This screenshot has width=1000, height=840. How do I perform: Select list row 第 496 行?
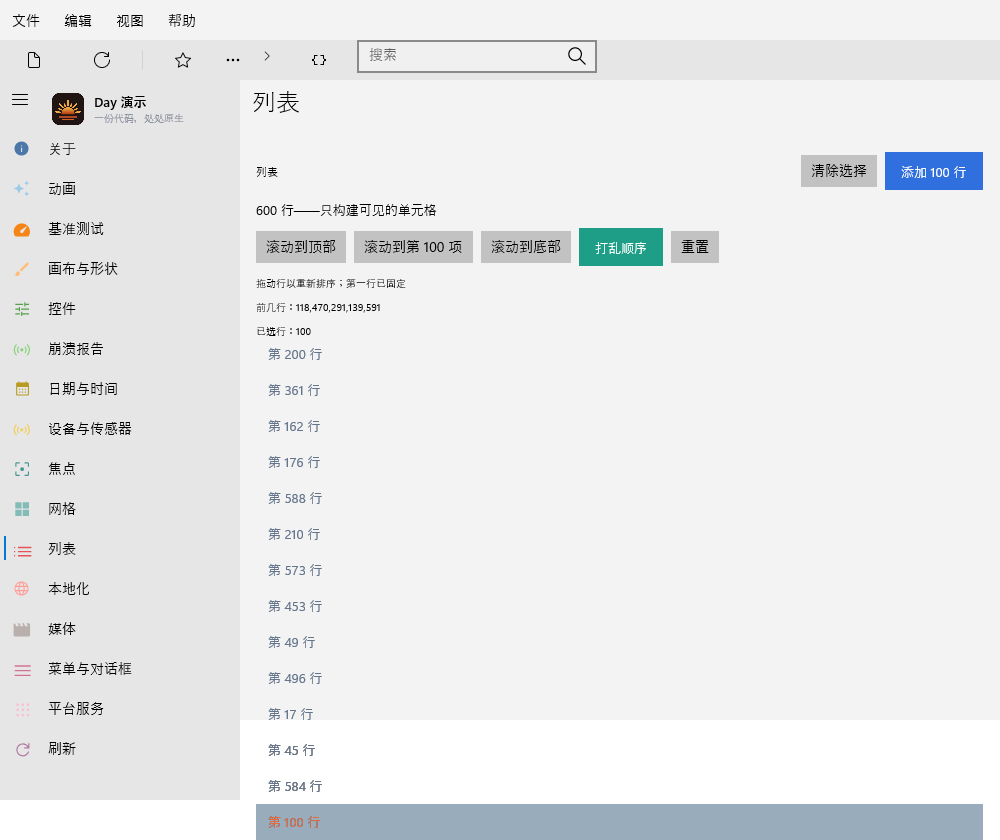point(619,679)
